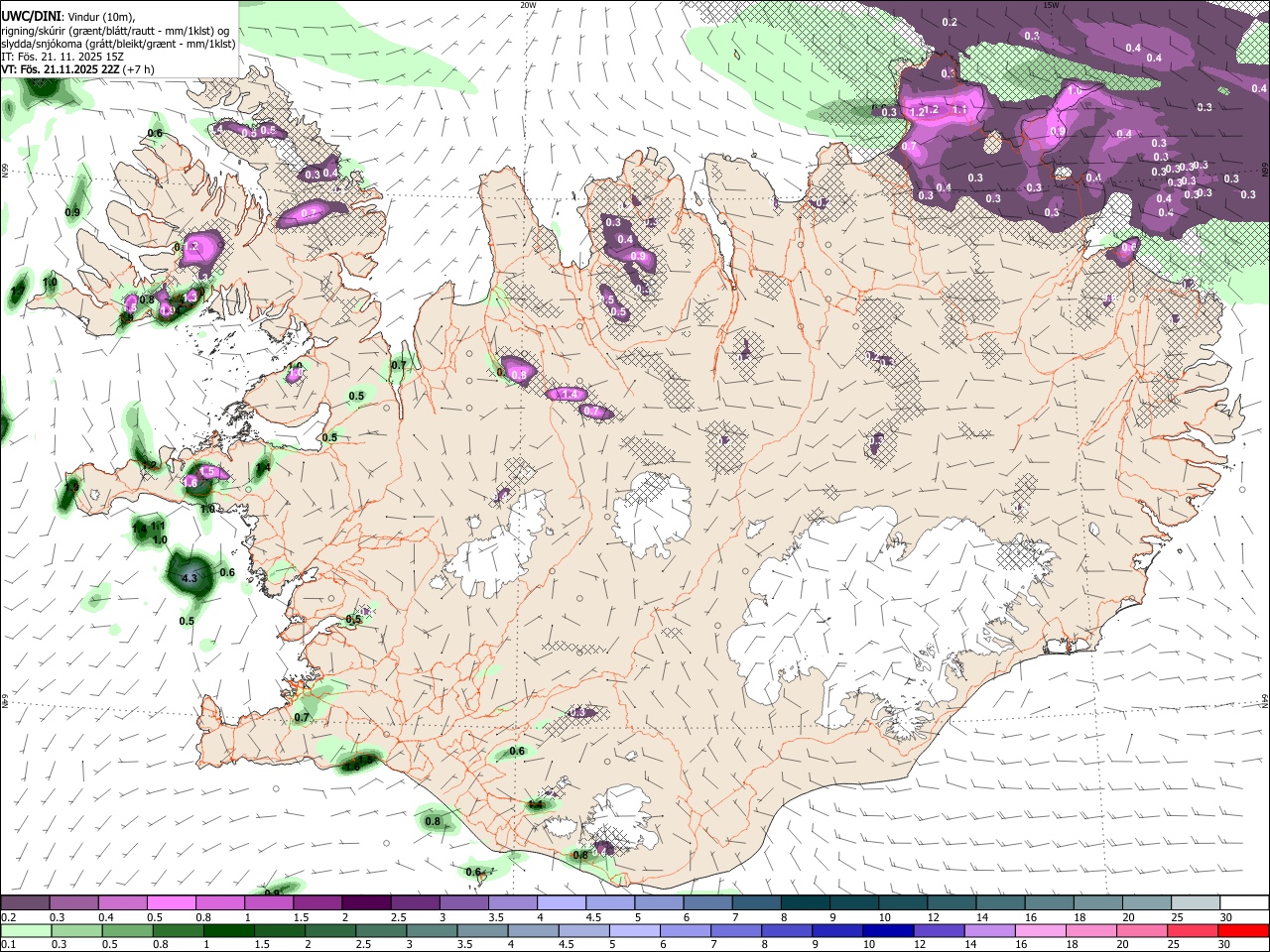1270x952 pixels.
Task: Click the '1.4' value in the central purple band
Action: point(571,395)
